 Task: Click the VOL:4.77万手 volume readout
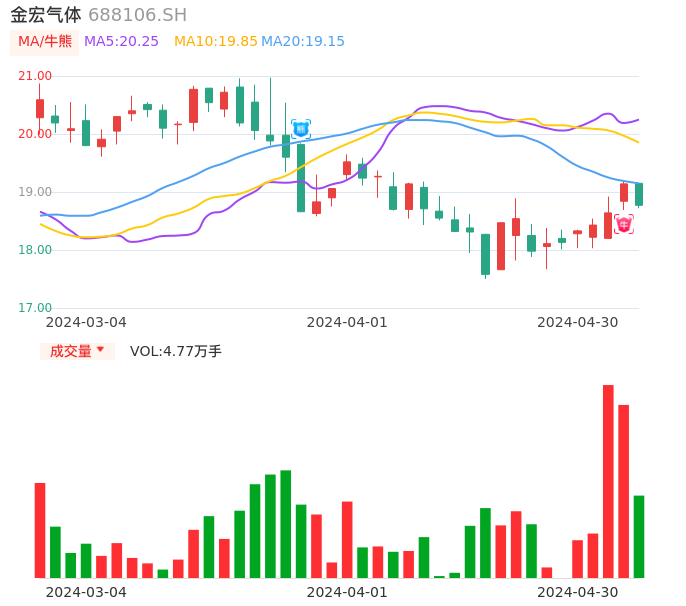point(176,351)
